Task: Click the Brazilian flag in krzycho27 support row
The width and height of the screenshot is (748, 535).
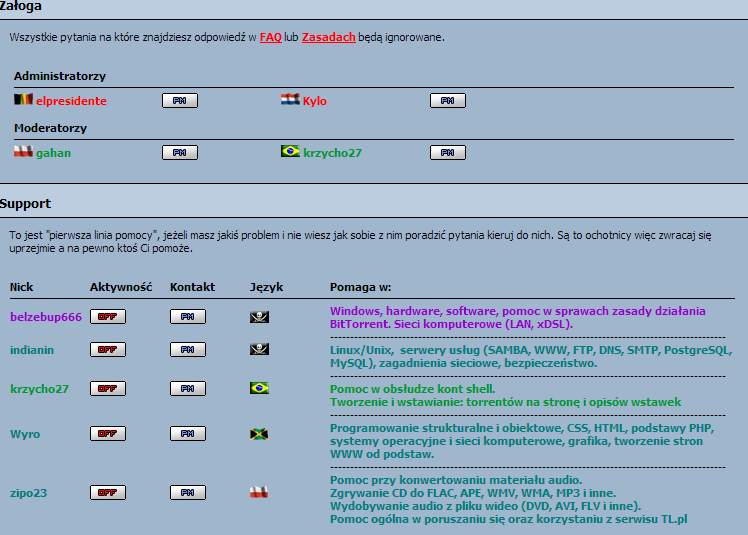Action: [260, 388]
